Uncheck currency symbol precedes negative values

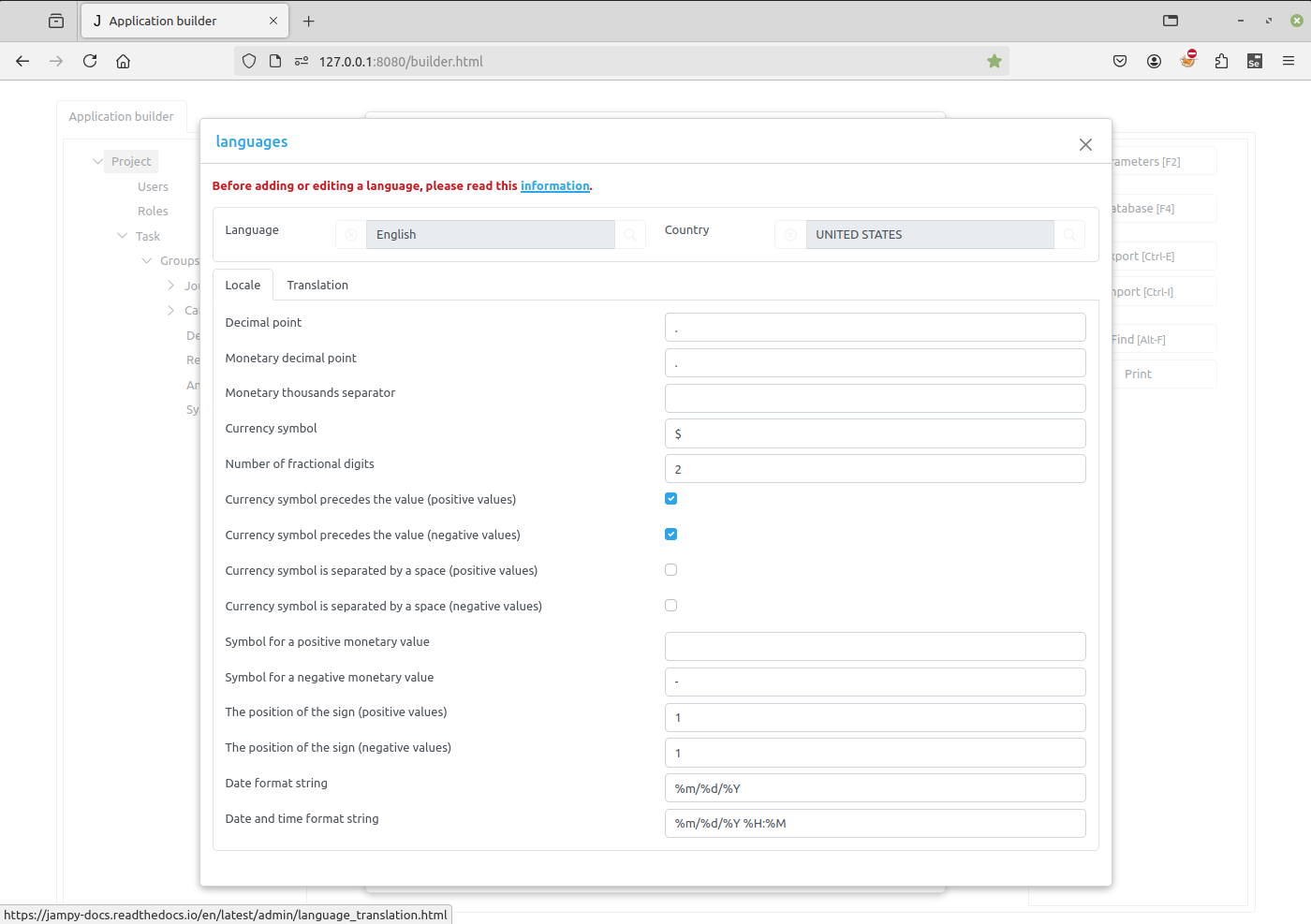[670, 535]
